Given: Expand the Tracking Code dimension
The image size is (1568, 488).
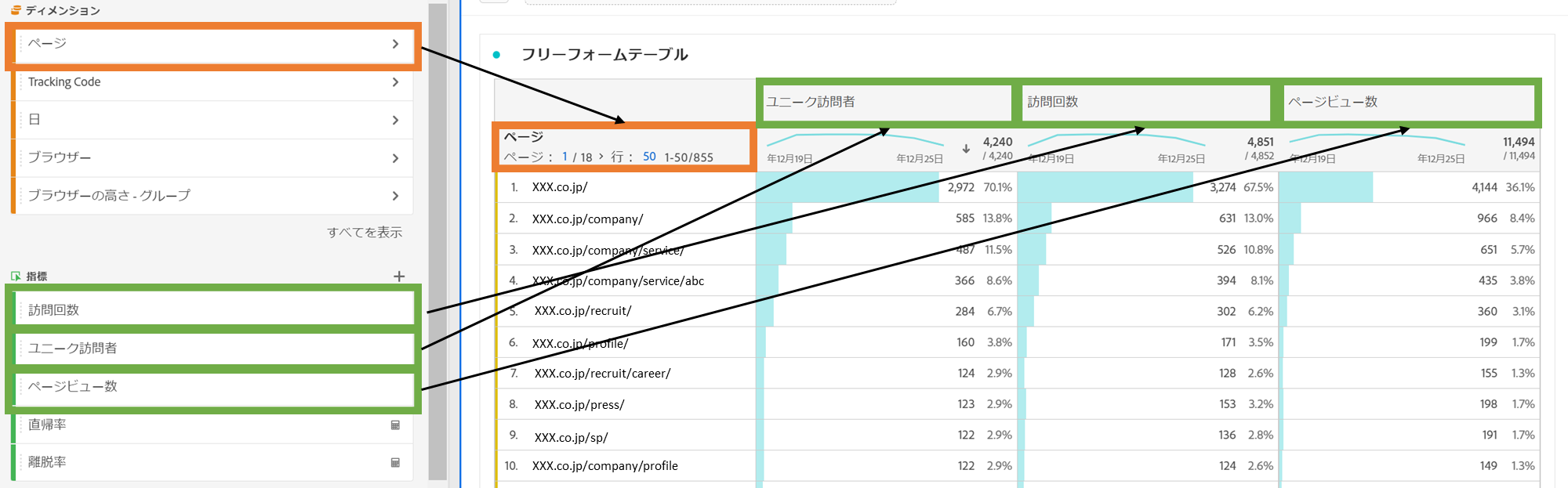Looking at the screenshot, I should [397, 81].
